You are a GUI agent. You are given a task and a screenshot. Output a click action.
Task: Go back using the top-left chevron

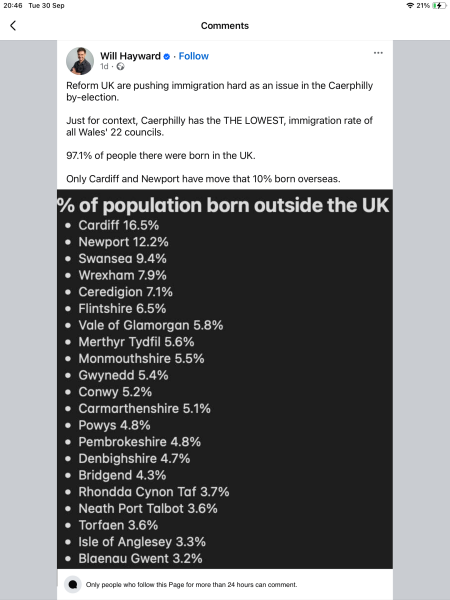click(x=13, y=26)
